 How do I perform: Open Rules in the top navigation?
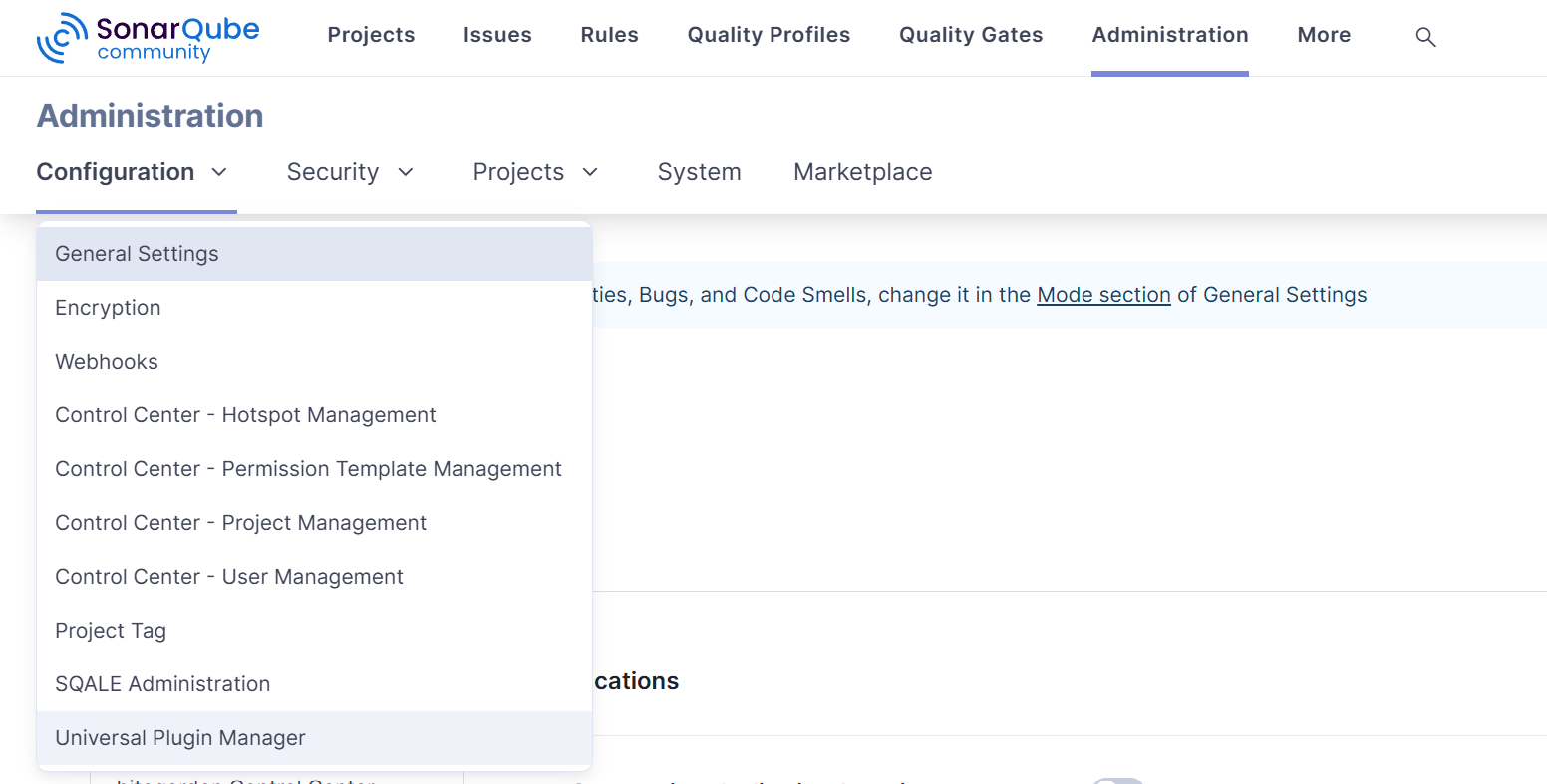click(609, 35)
